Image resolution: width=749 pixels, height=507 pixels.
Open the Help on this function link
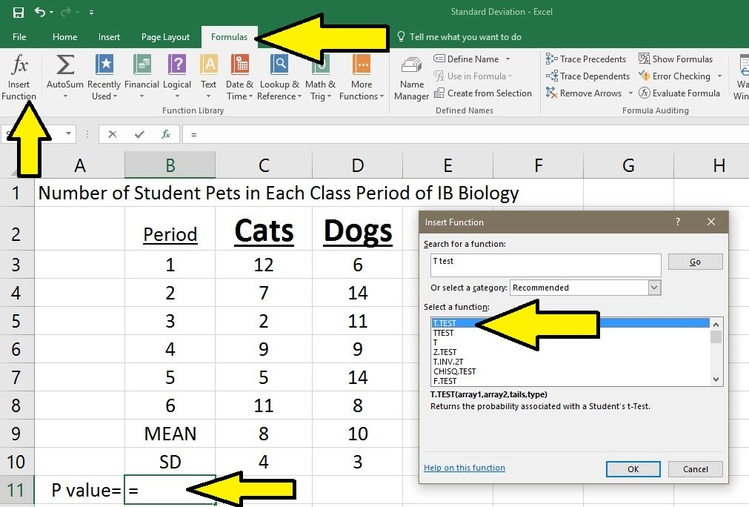pos(464,468)
